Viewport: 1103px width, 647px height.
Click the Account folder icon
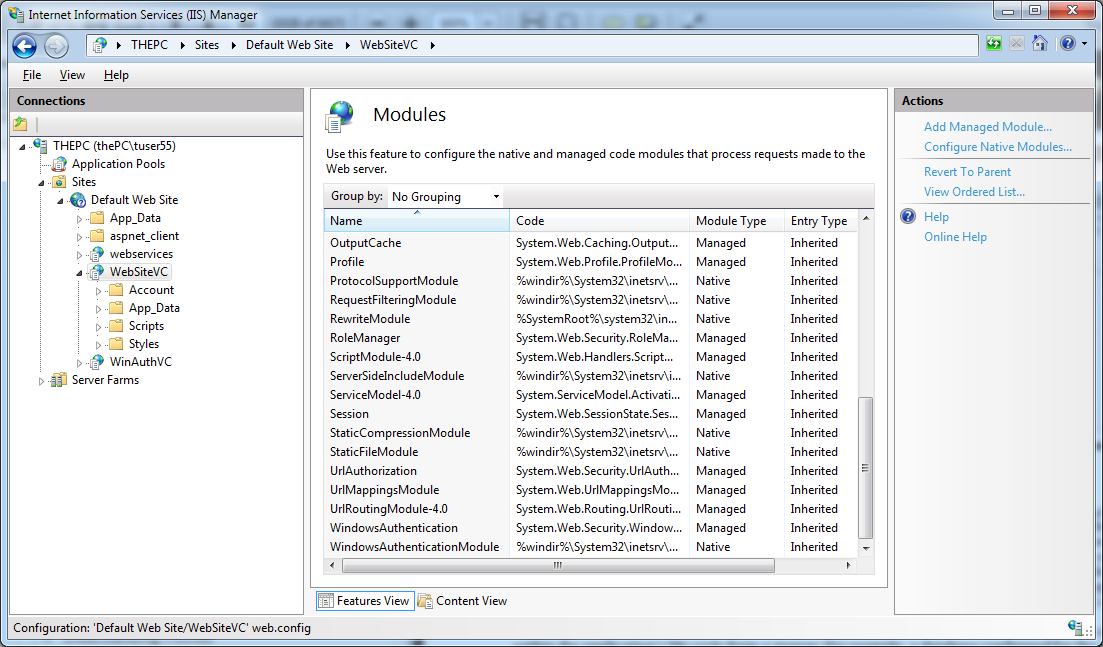(x=116, y=290)
